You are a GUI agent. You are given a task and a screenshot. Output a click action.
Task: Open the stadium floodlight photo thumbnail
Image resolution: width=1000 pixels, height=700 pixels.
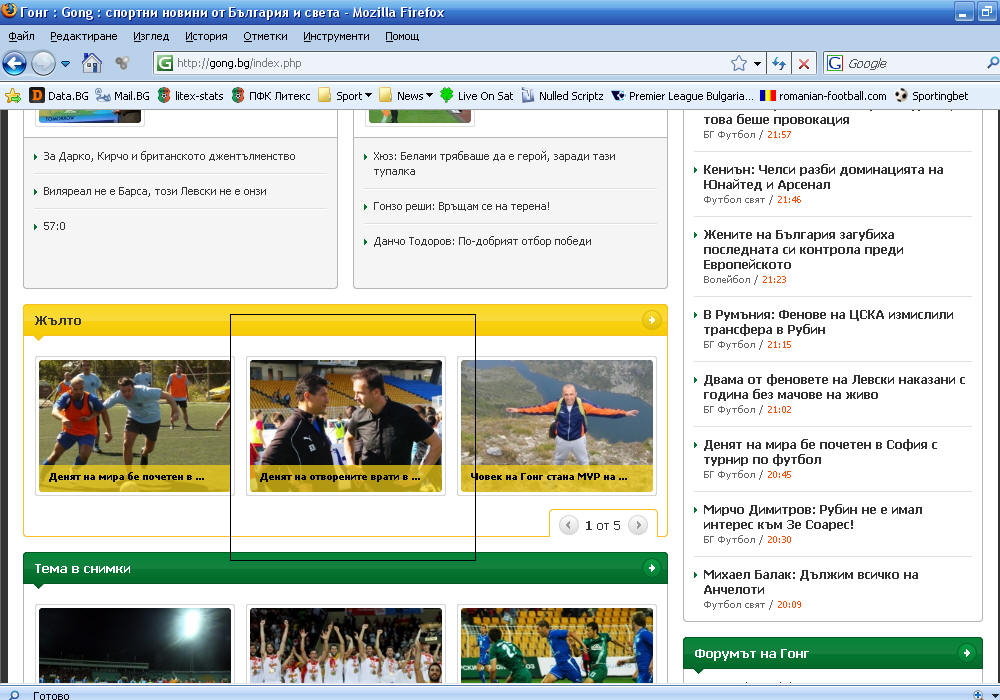point(135,645)
